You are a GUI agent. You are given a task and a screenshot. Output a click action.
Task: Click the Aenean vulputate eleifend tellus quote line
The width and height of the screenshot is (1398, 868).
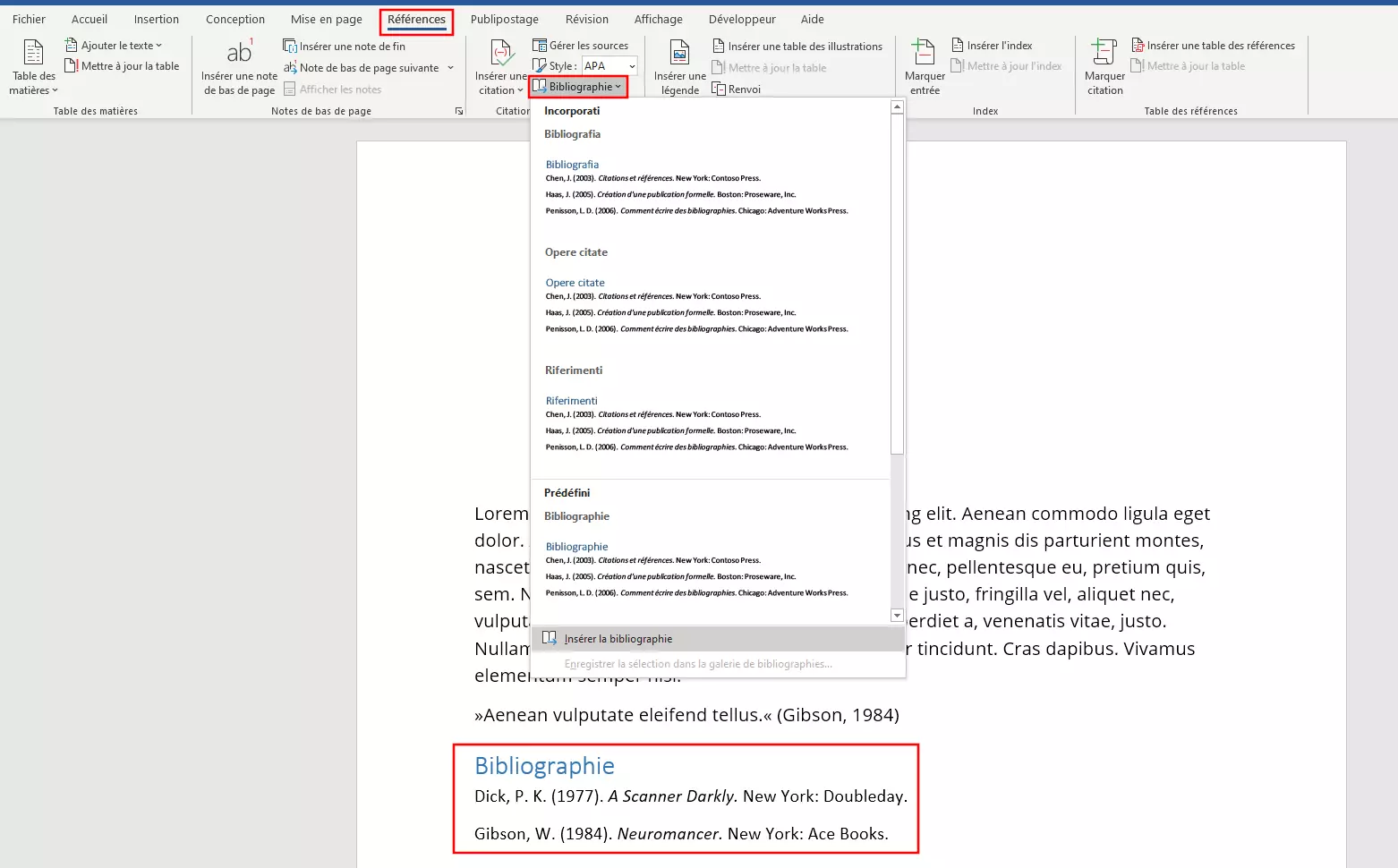click(x=686, y=715)
